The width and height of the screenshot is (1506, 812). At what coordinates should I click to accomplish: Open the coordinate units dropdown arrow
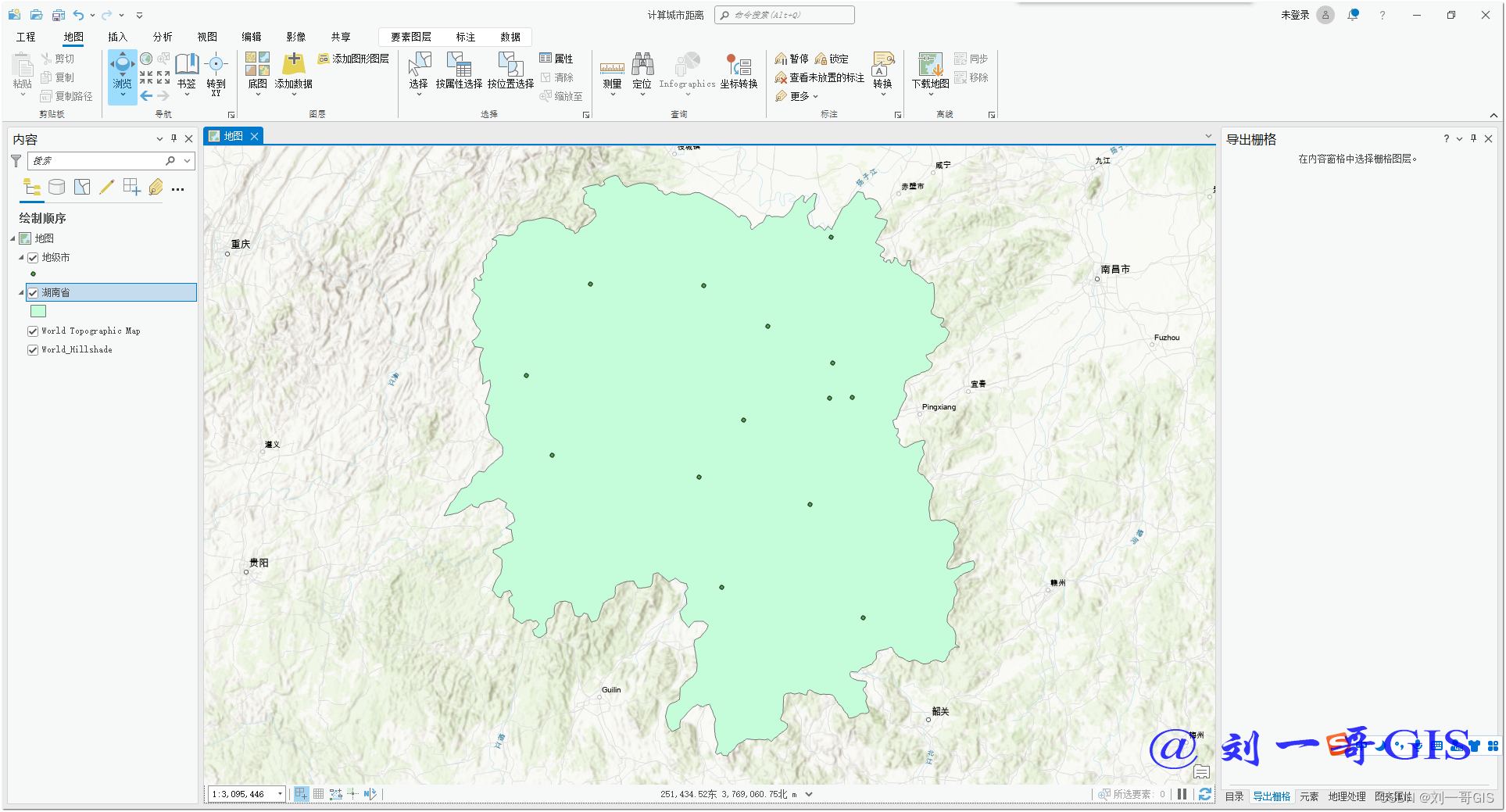tap(809, 794)
